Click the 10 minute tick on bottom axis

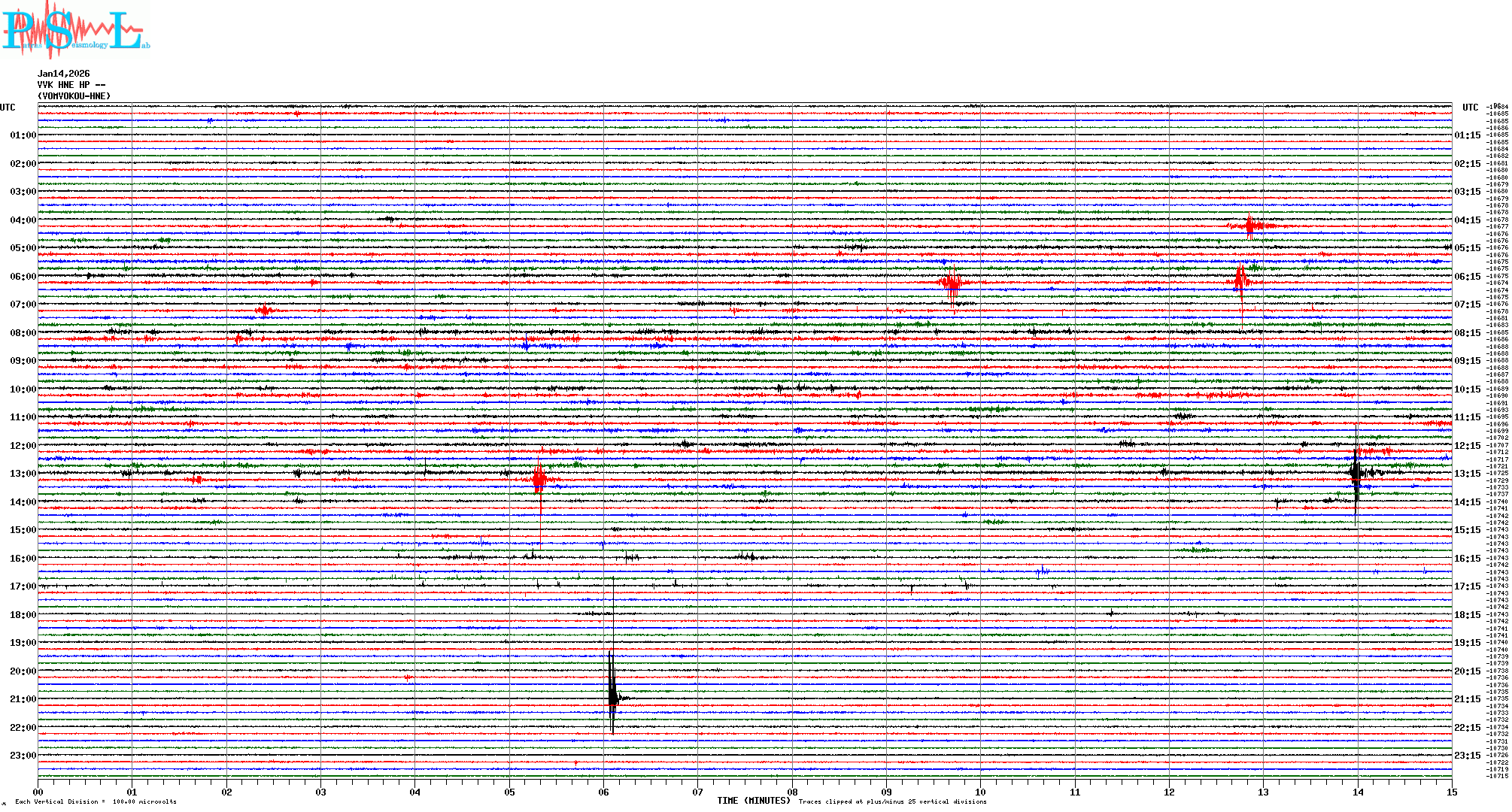coord(980,792)
